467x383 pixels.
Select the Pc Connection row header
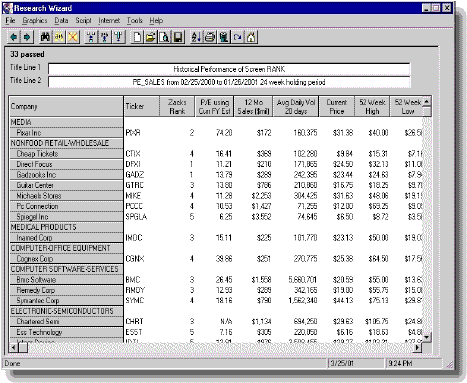[66, 206]
